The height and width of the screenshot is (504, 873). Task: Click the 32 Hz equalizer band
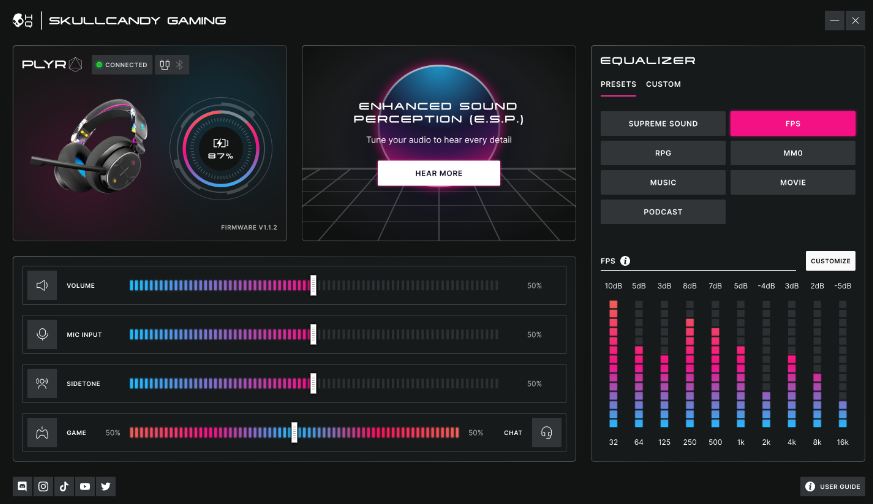(613, 364)
